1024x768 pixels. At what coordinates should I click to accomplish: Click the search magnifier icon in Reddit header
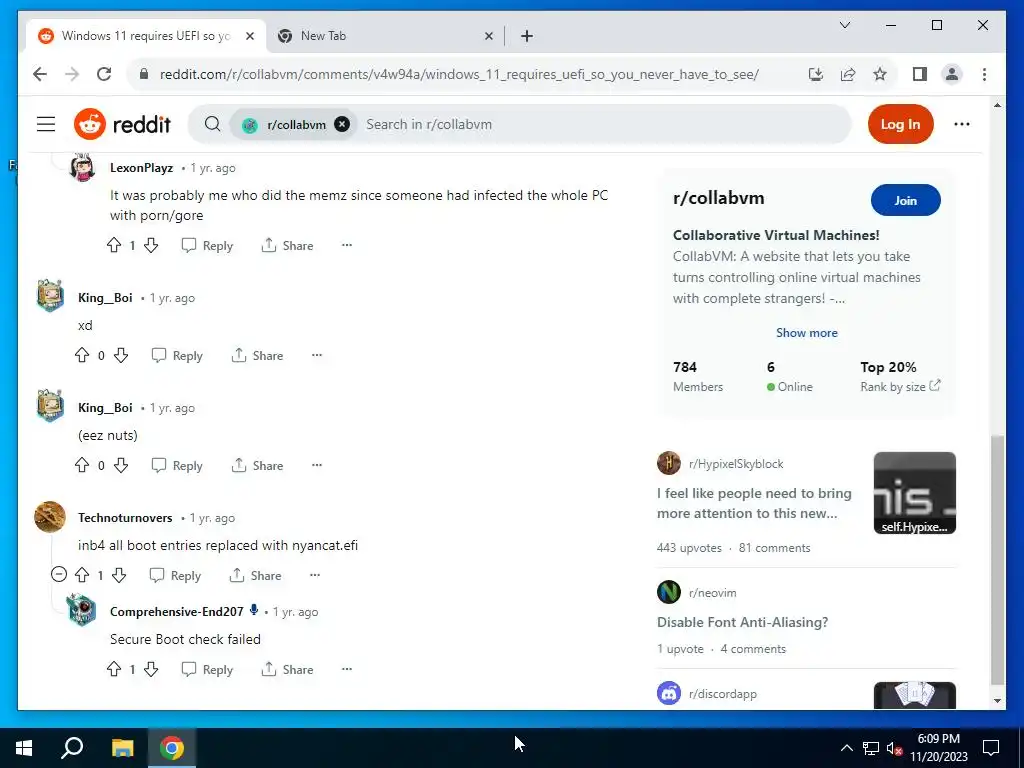tap(212, 124)
